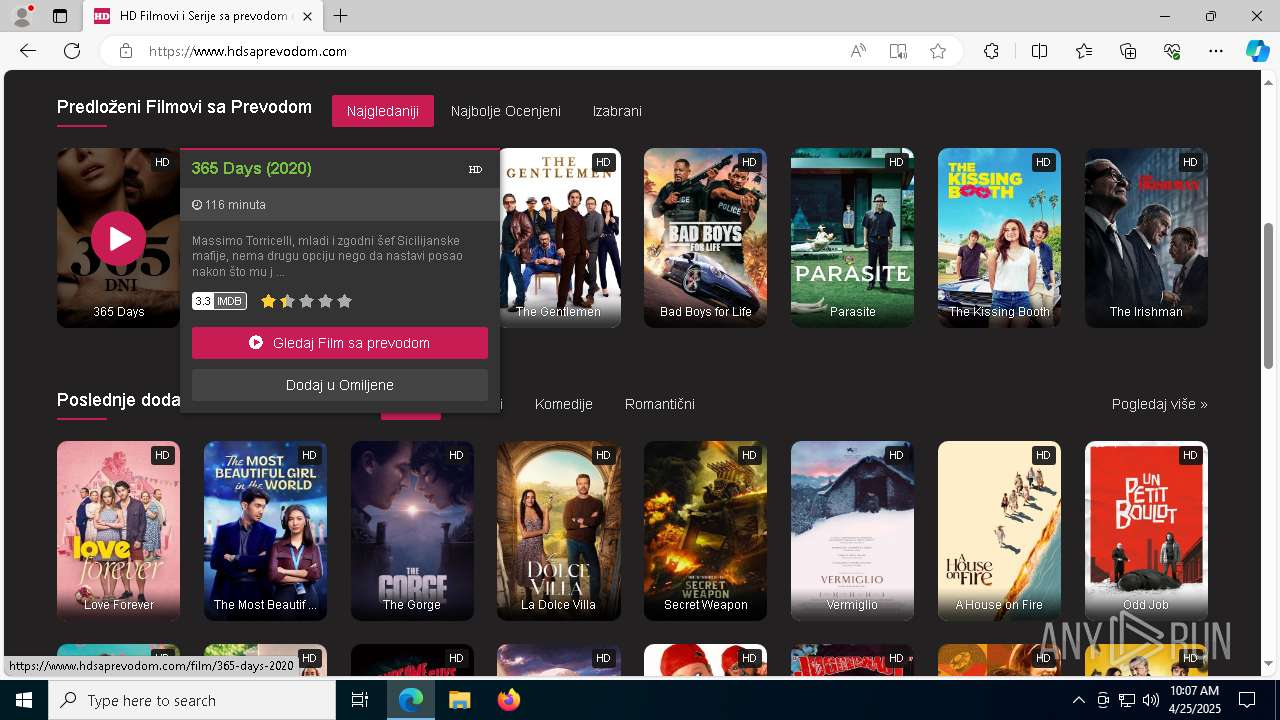Click the address bar URL
This screenshot has width=1280, height=720.
coord(248,51)
